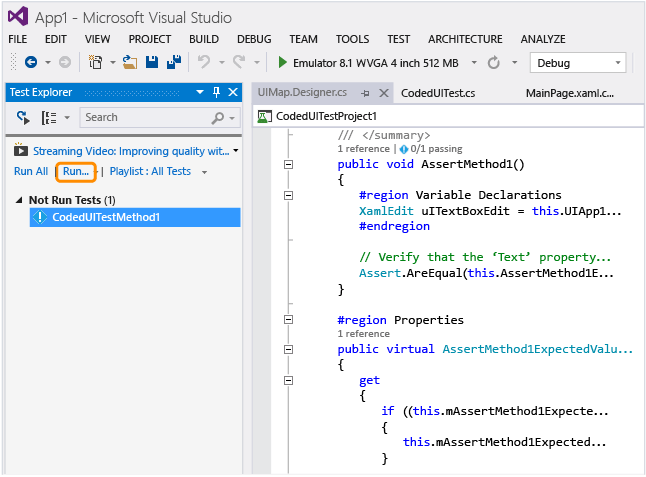646x477 pixels.
Task: Click the Run All link
Action: coord(31,171)
